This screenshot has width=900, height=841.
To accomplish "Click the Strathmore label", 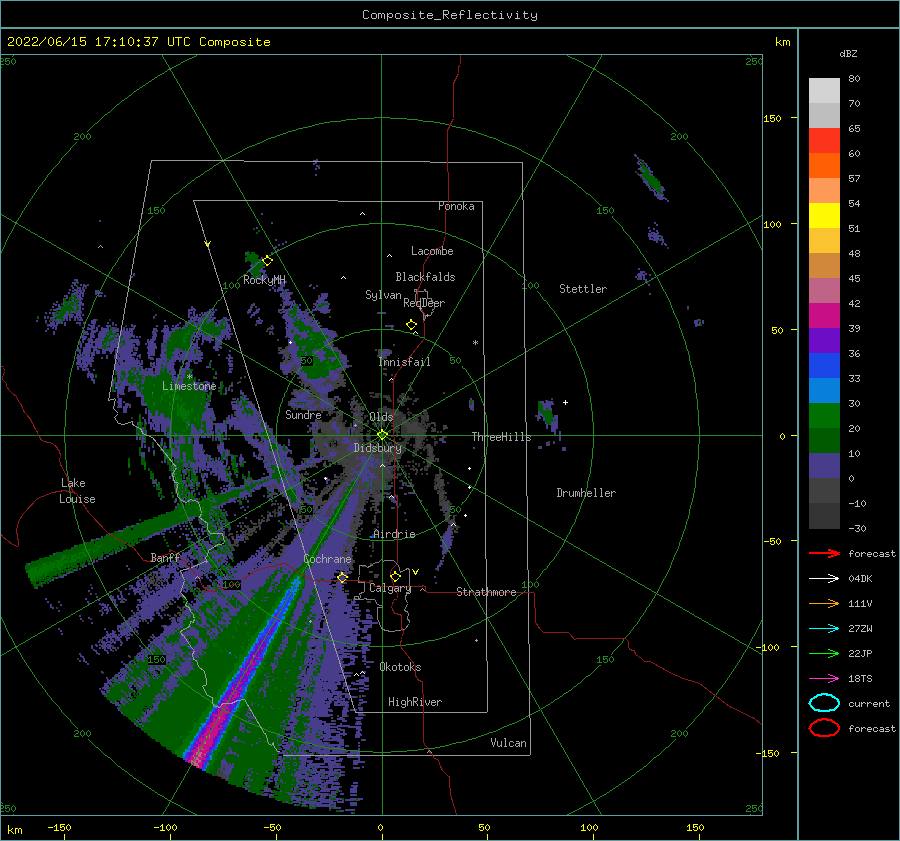I will (x=486, y=592).
